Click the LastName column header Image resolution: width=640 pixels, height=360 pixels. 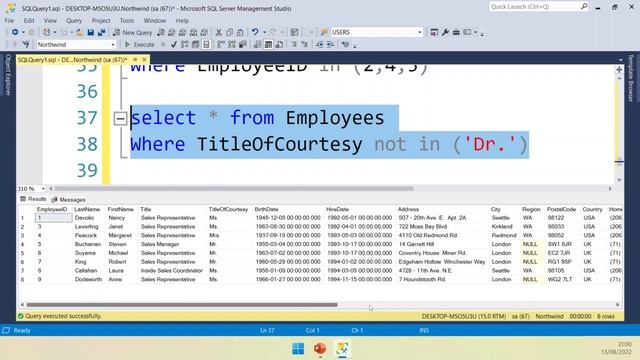(87, 209)
